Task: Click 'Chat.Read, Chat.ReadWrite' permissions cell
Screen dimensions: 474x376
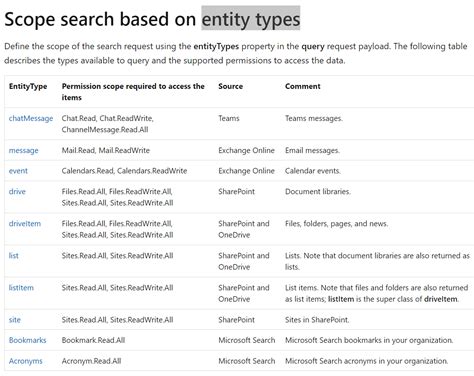Action: [x=107, y=124]
